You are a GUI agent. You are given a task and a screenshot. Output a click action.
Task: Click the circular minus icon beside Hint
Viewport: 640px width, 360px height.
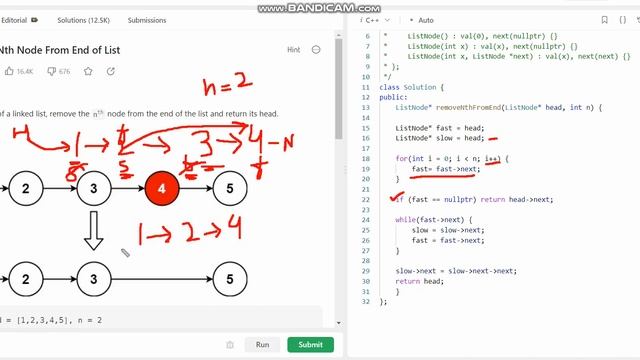(316, 50)
